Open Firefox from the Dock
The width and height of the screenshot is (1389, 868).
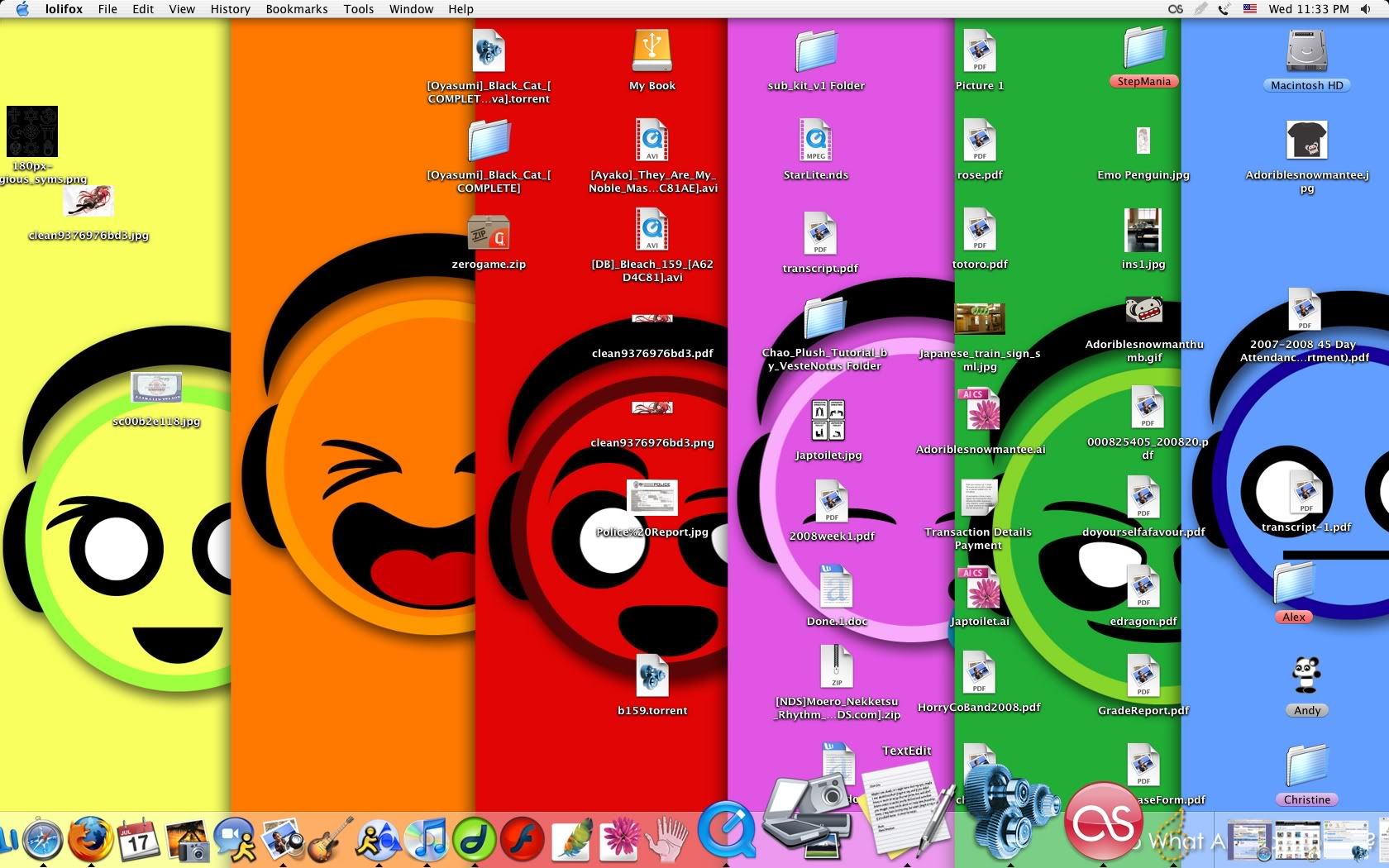point(90,839)
